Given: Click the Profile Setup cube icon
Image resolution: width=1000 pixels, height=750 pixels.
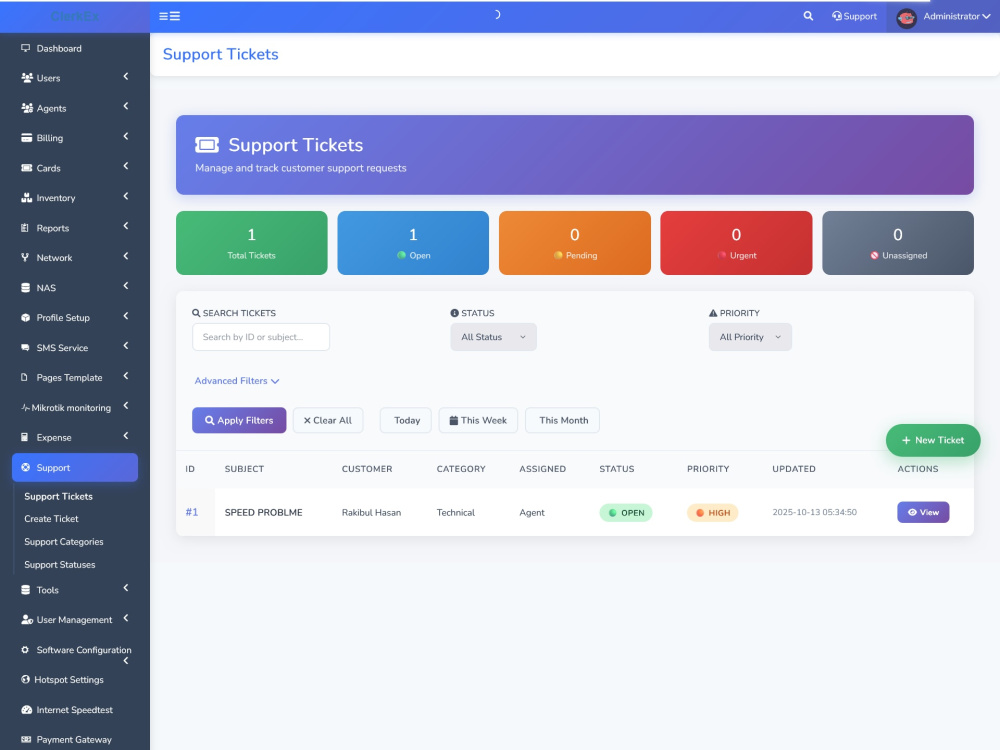Looking at the screenshot, I should point(26,318).
